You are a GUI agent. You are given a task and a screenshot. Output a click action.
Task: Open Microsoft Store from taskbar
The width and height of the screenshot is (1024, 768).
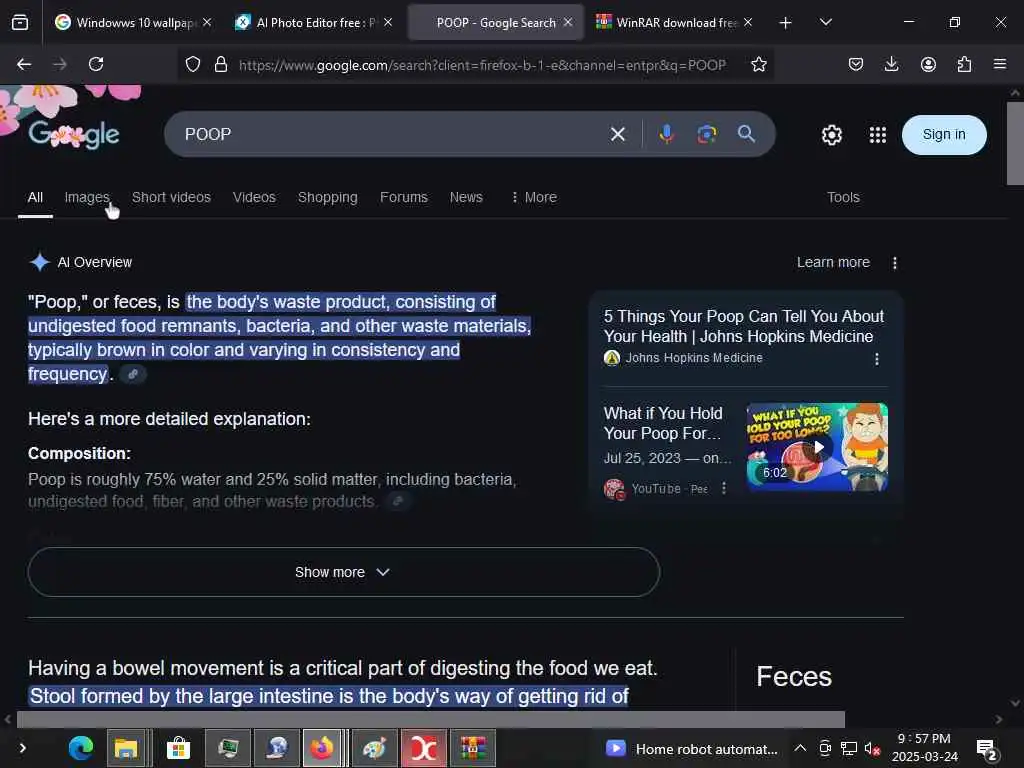[x=178, y=748]
